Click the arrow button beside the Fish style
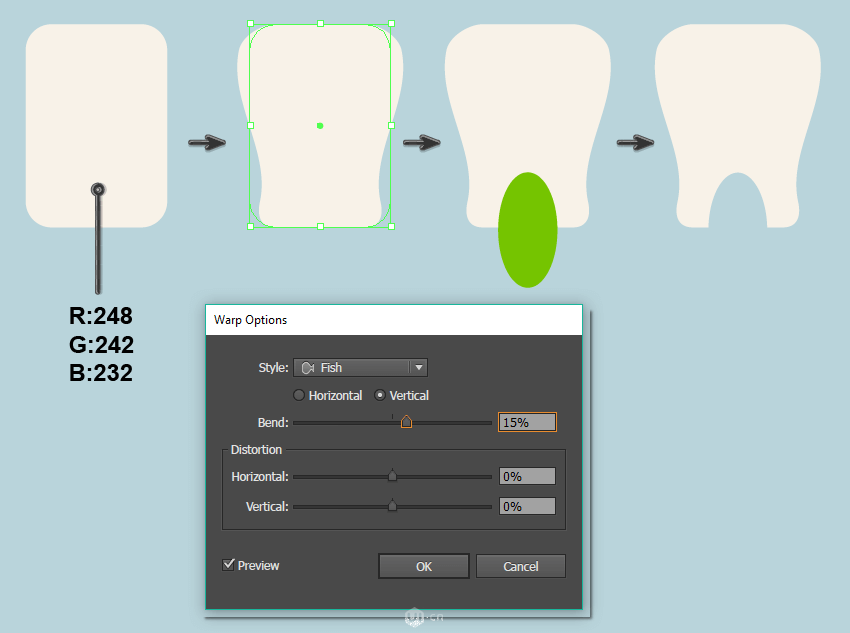 click(419, 368)
